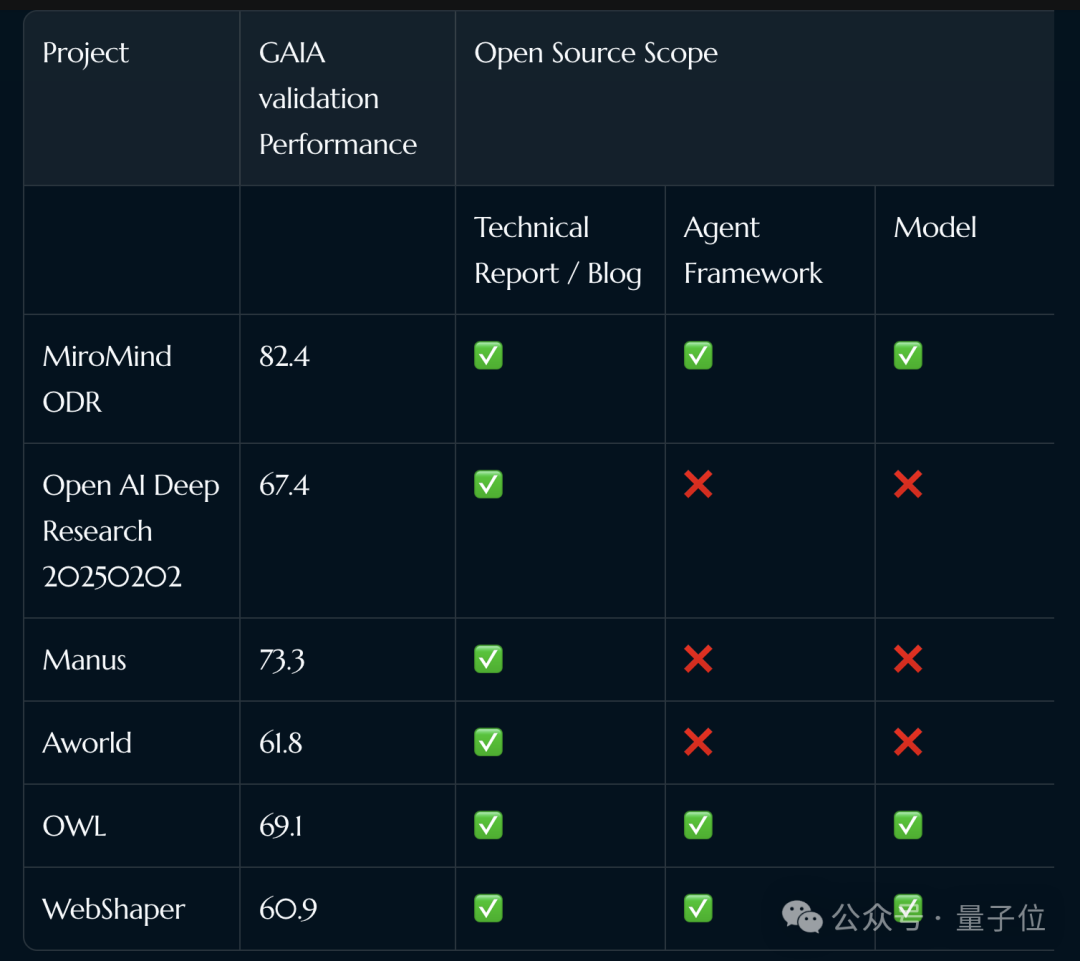Click the Manus Technical Report checkmark

point(488,659)
